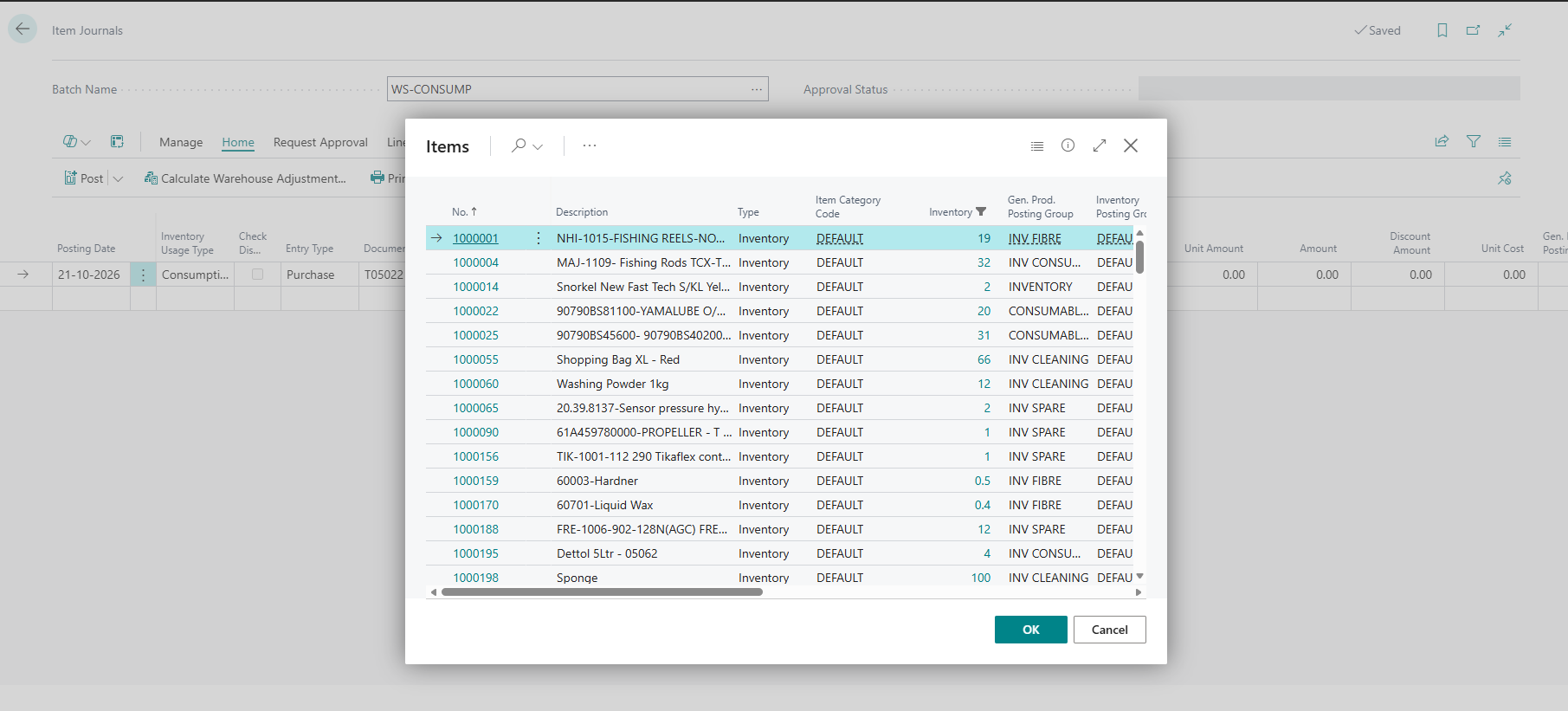Screen dimensions: 1568x711
Task: Pin the action bar with the pin icon
Action: (1505, 178)
